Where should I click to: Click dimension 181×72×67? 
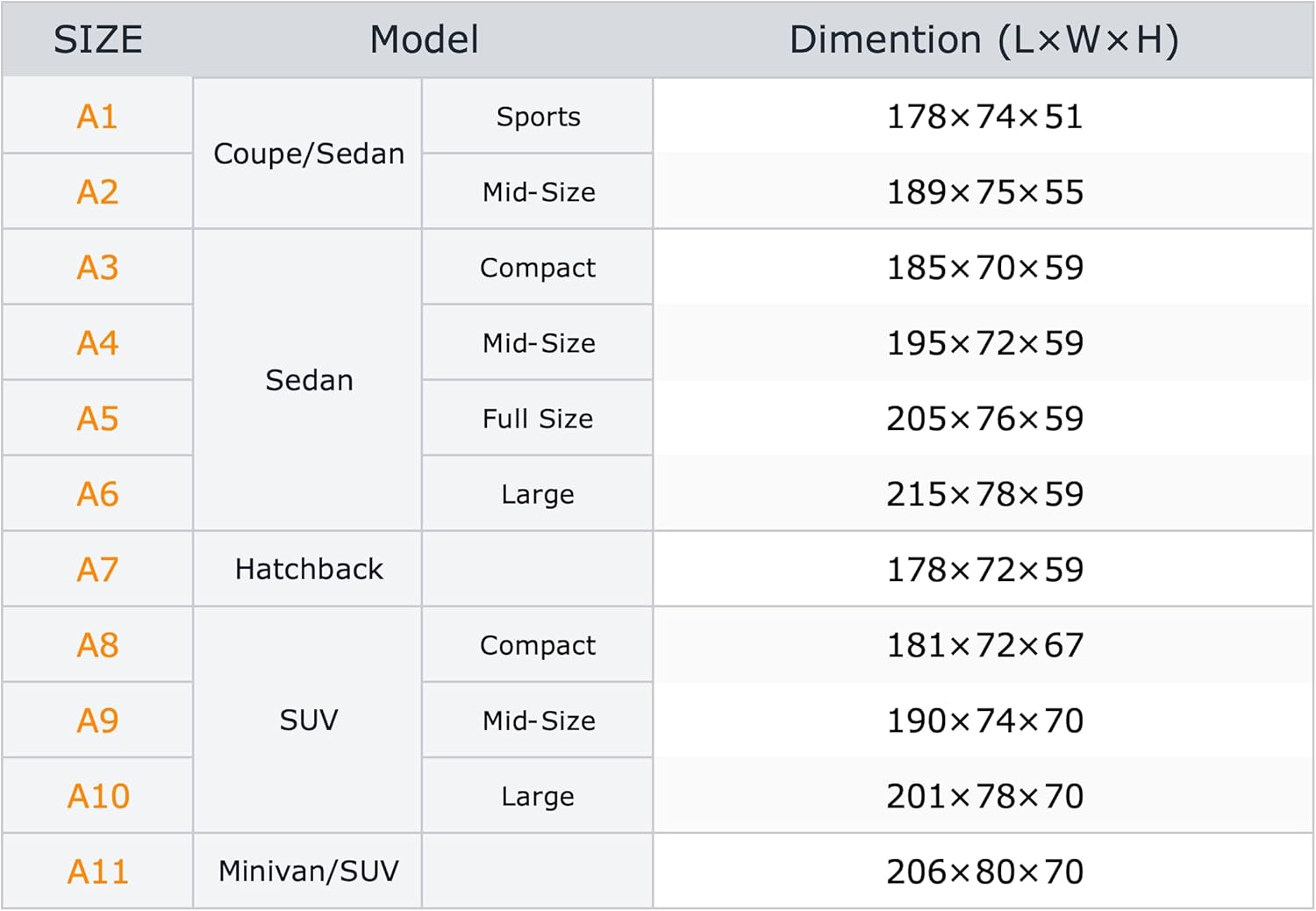[x=984, y=645]
